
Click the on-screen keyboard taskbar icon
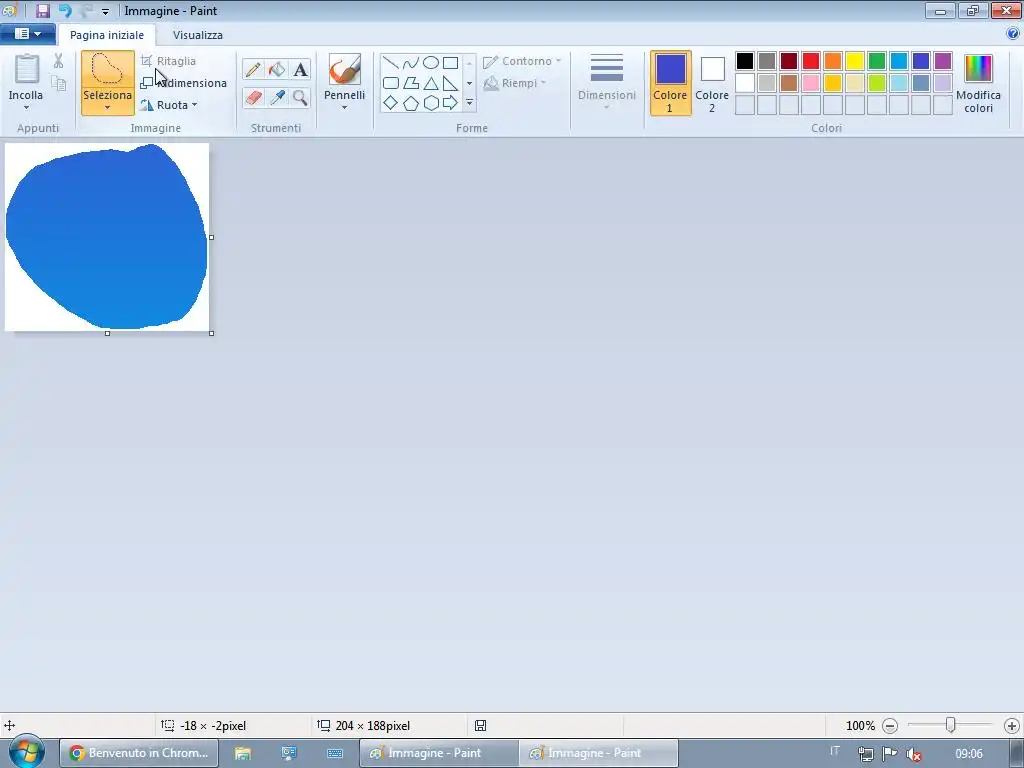335,753
